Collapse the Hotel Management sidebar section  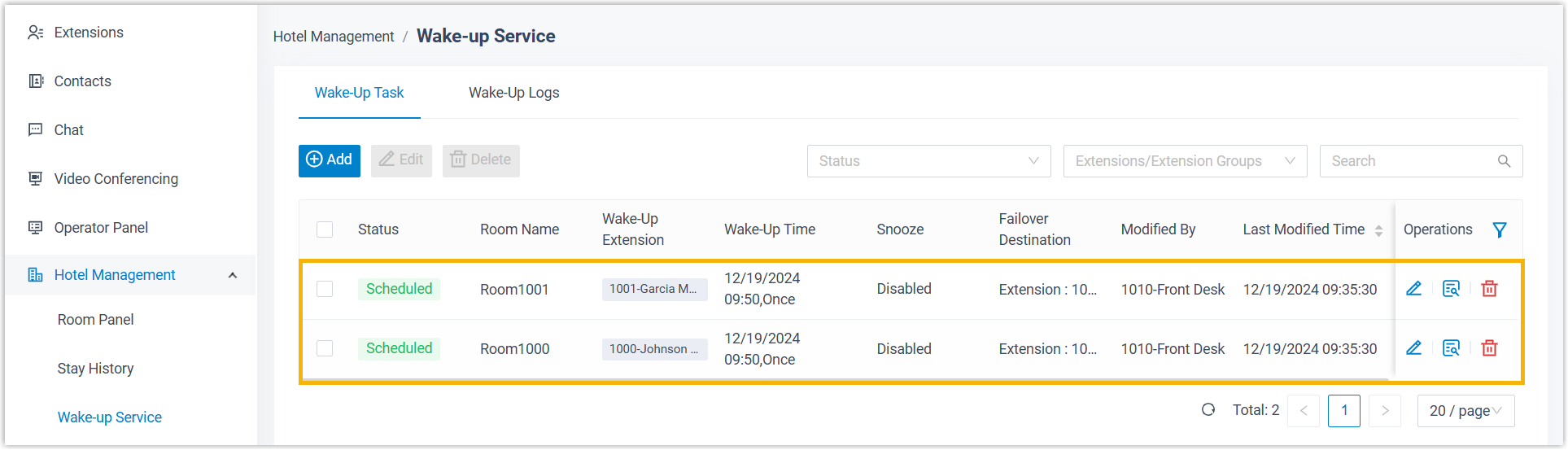pyautogui.click(x=233, y=275)
